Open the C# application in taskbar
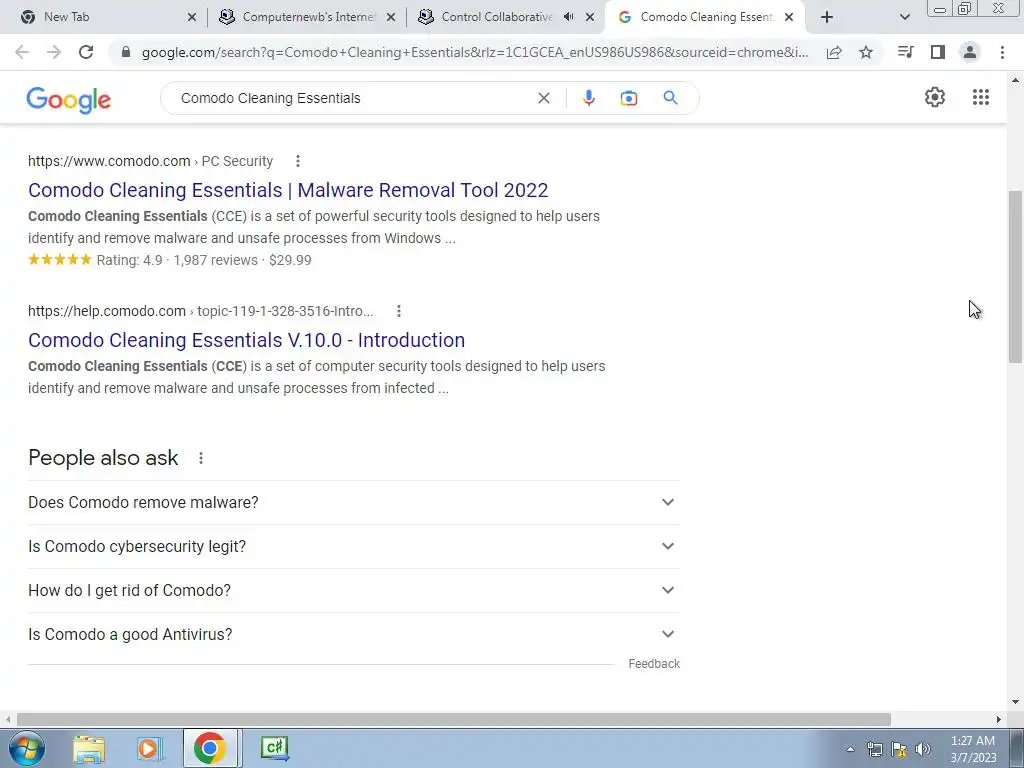The image size is (1024, 768). coord(274,748)
